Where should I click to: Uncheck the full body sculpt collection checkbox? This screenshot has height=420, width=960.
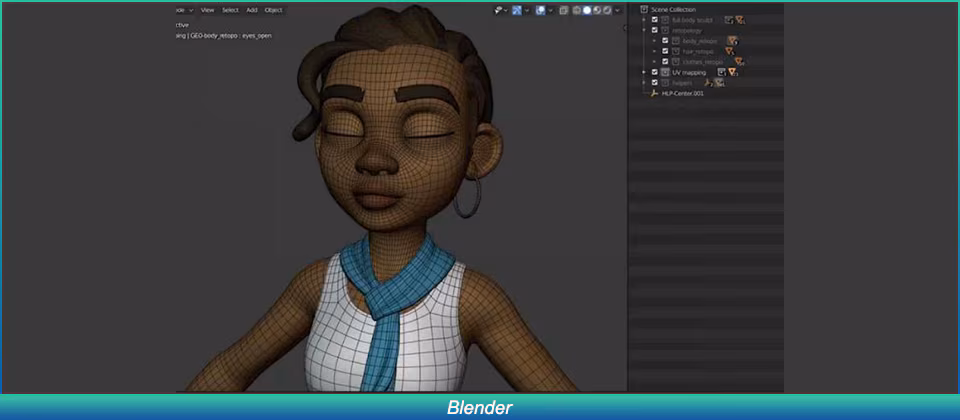pyautogui.click(x=654, y=20)
